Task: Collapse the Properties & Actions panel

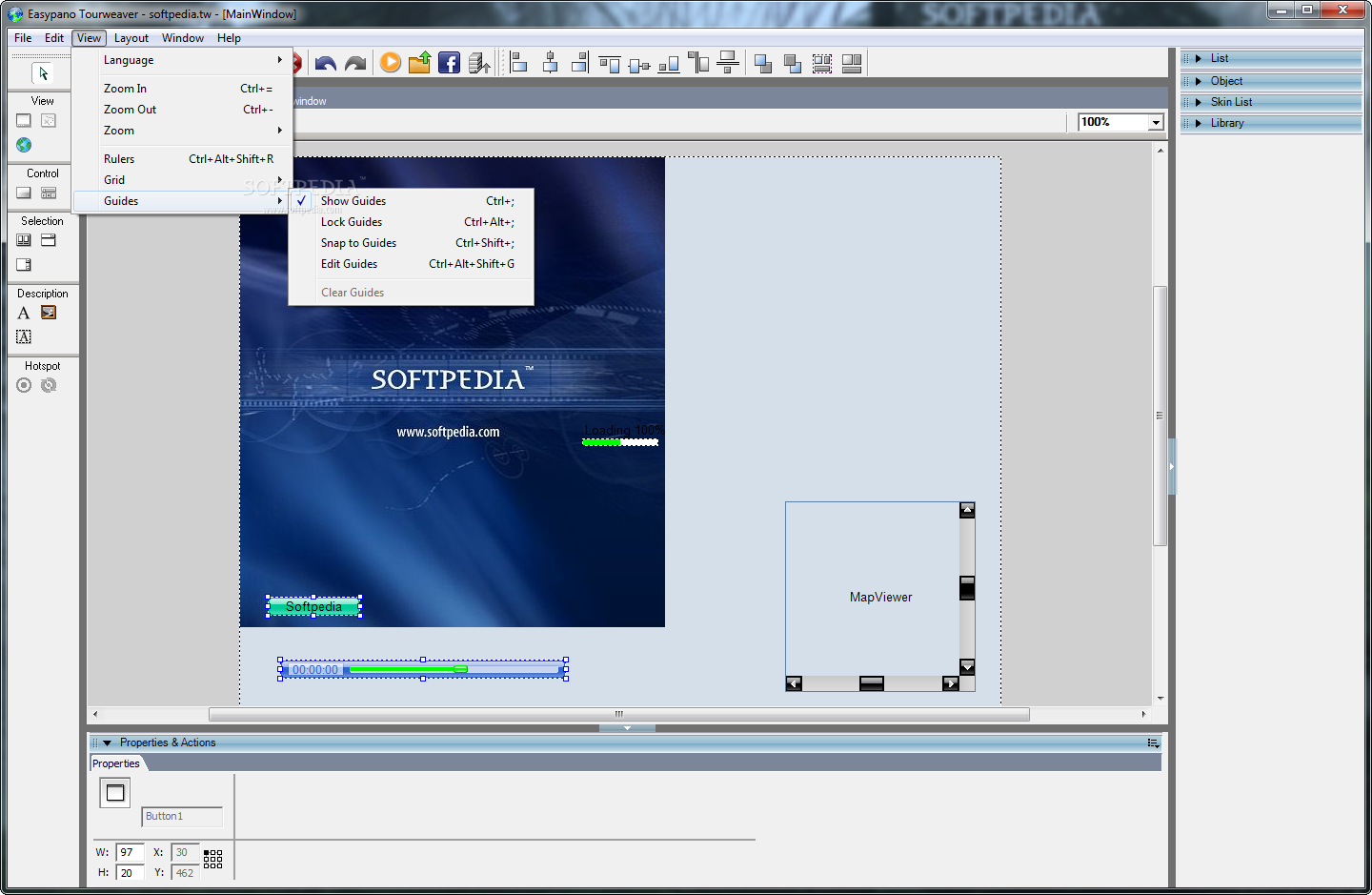Action: click(107, 742)
